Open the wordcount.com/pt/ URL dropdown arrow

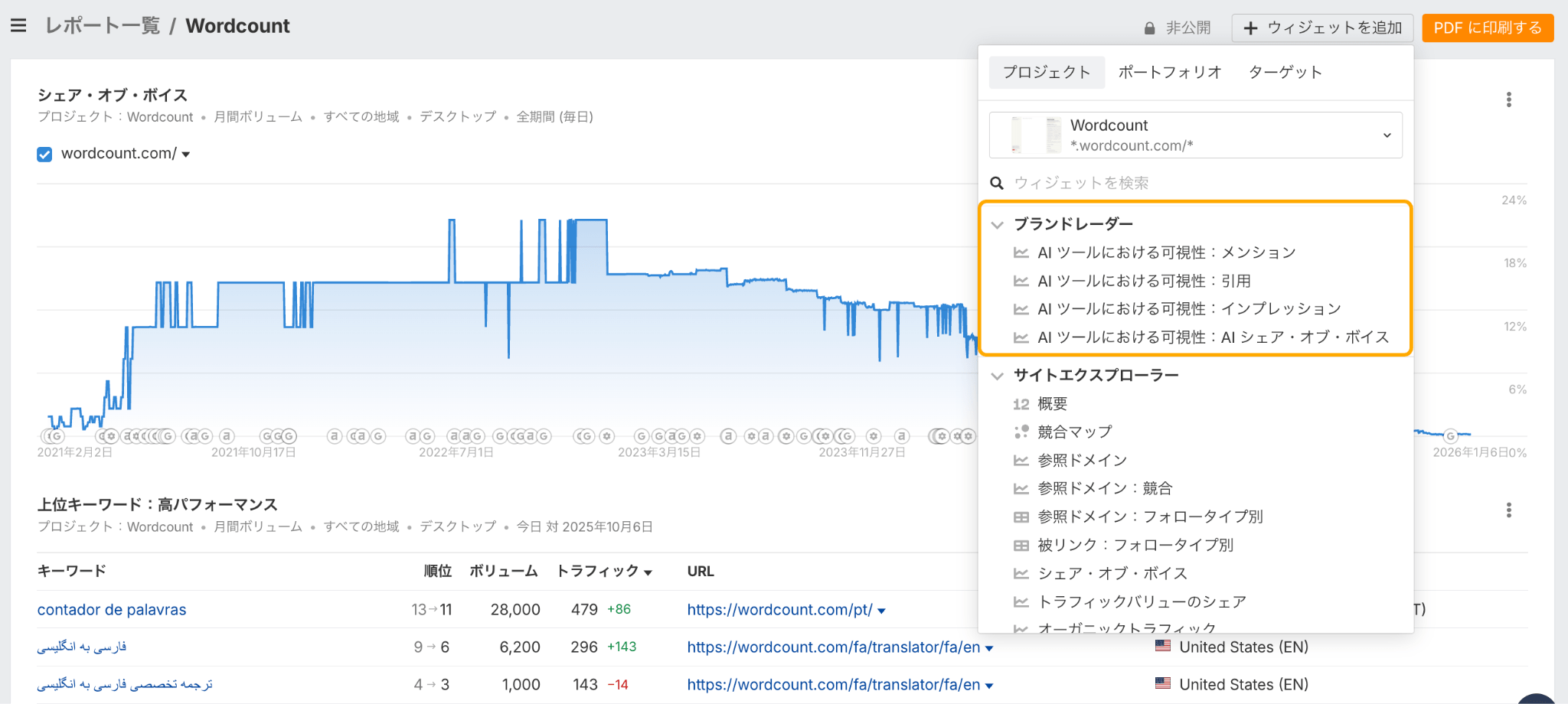881,611
